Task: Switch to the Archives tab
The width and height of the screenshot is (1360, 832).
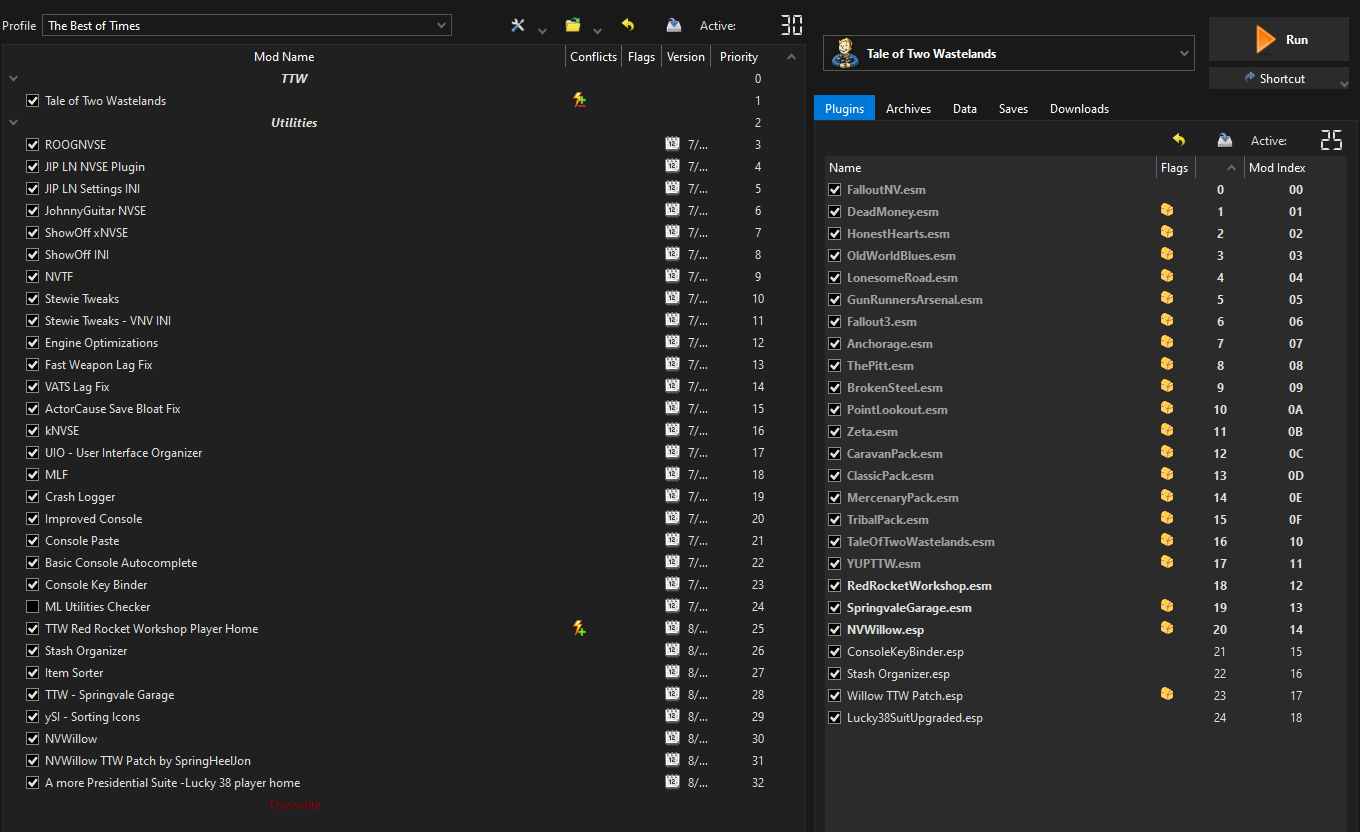Action: tap(908, 108)
